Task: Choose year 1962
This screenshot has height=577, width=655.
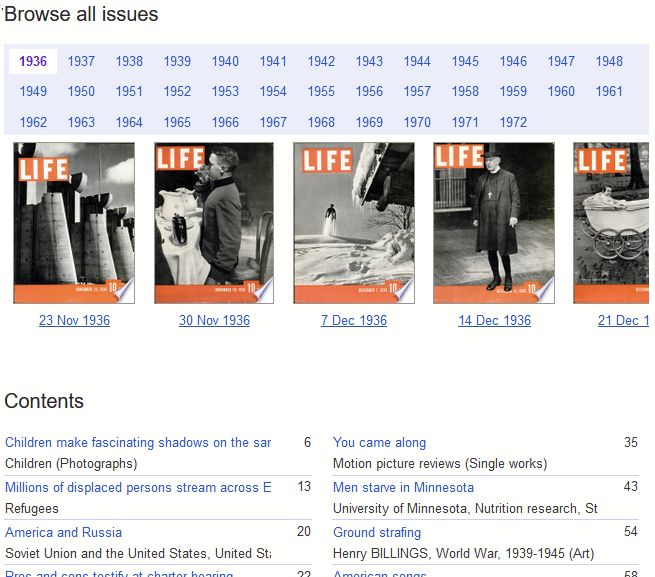Action: point(33,122)
